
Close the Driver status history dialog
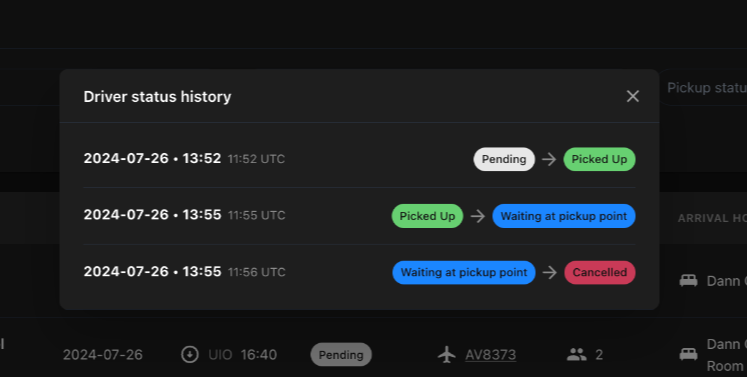click(x=632, y=96)
